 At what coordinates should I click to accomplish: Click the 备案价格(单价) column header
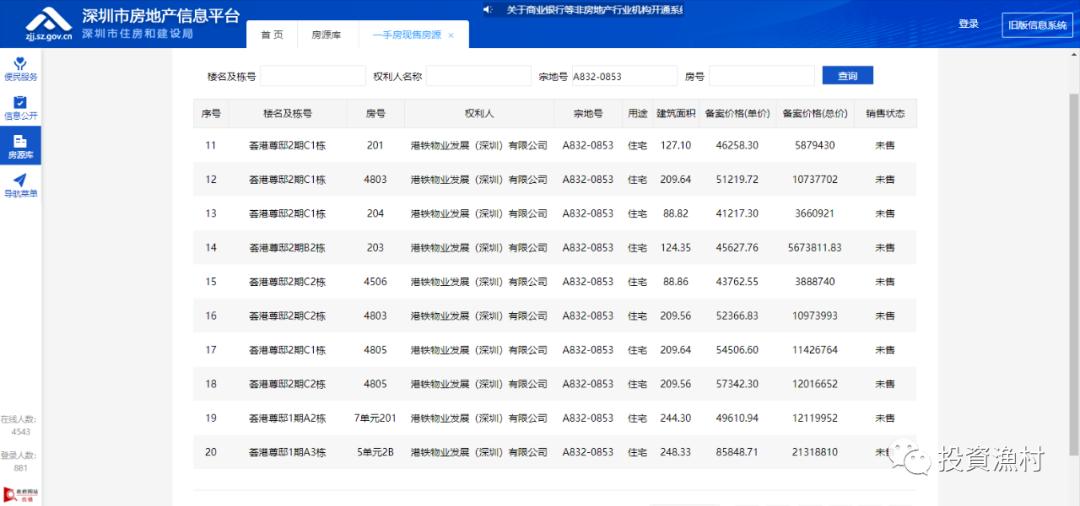click(737, 113)
